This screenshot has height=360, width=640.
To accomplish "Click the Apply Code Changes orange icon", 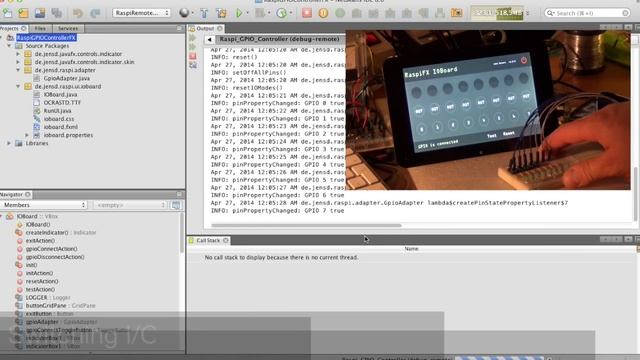I will click(457, 13).
